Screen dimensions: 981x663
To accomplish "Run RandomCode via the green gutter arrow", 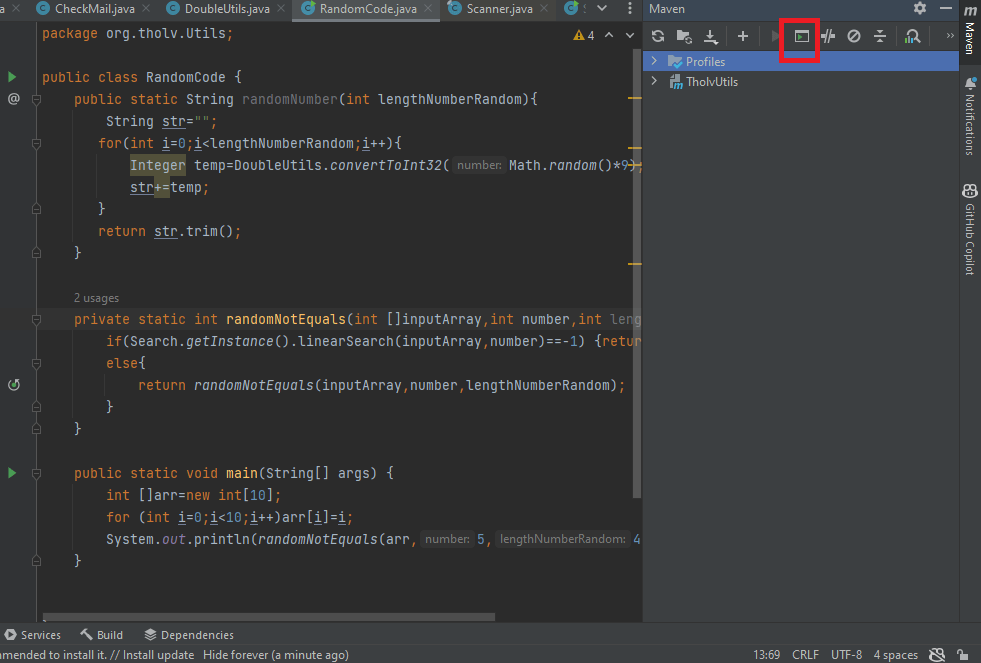I will point(12,77).
